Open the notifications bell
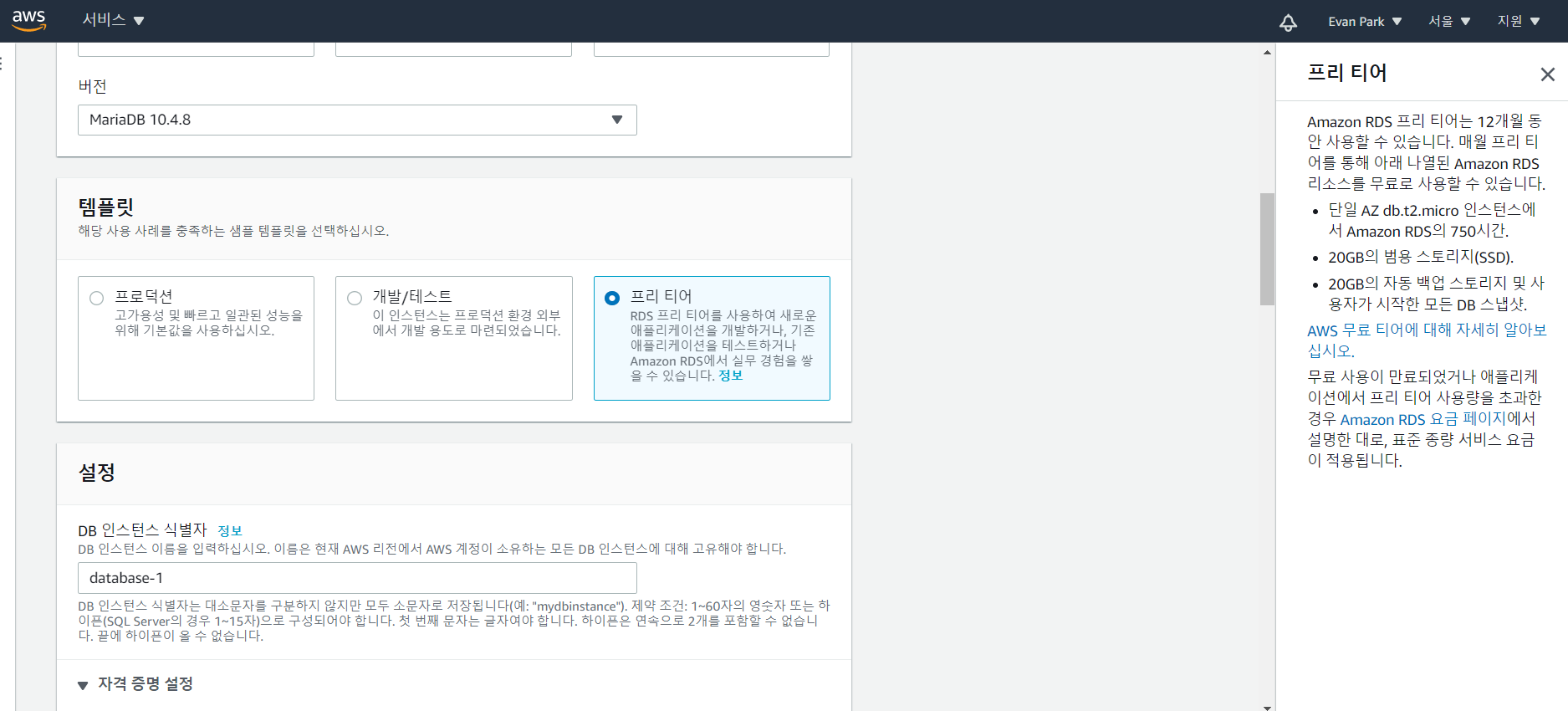Viewport: 1568px width, 711px height. point(1288,22)
